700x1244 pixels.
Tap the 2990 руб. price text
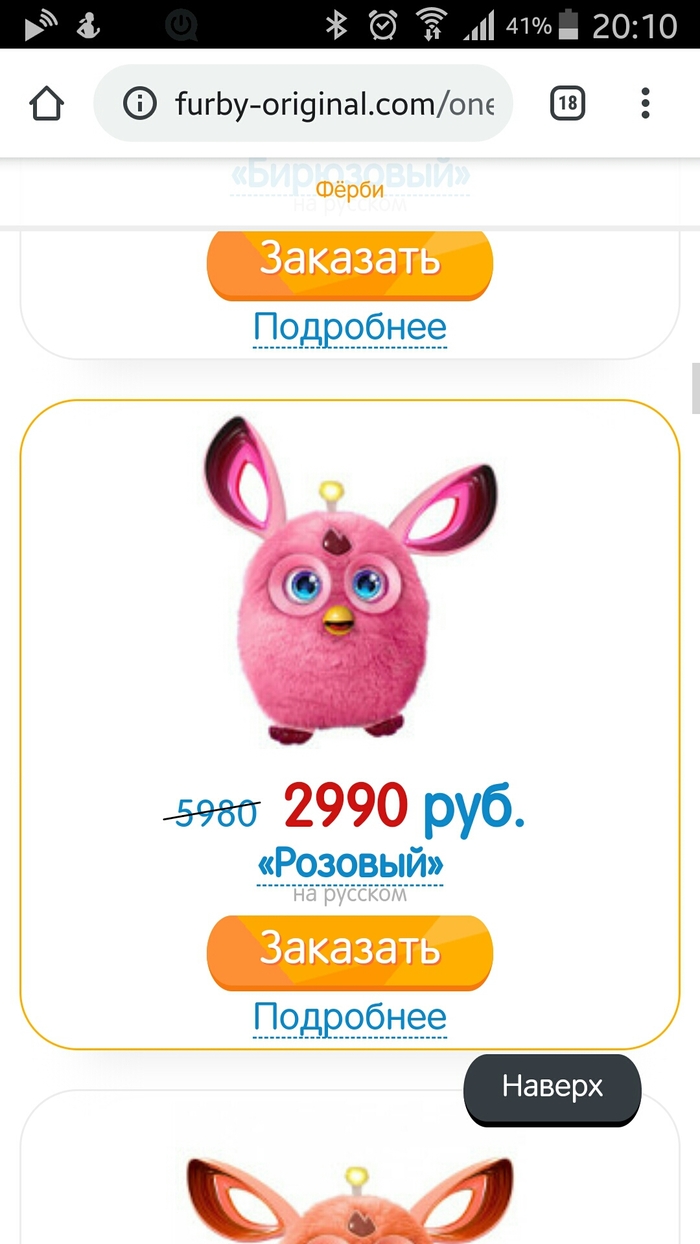click(x=404, y=807)
